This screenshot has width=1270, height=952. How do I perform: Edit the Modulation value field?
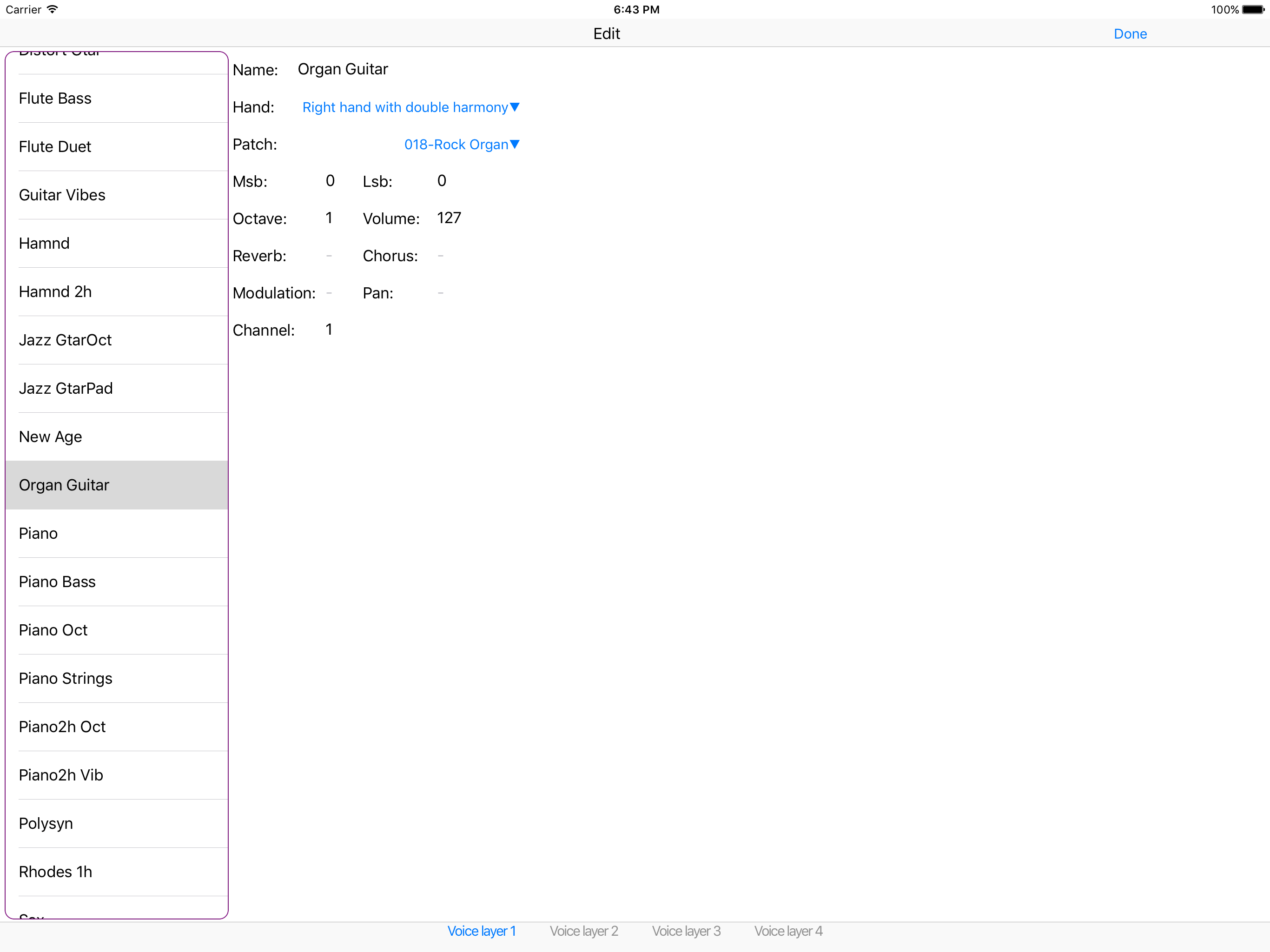[329, 293]
